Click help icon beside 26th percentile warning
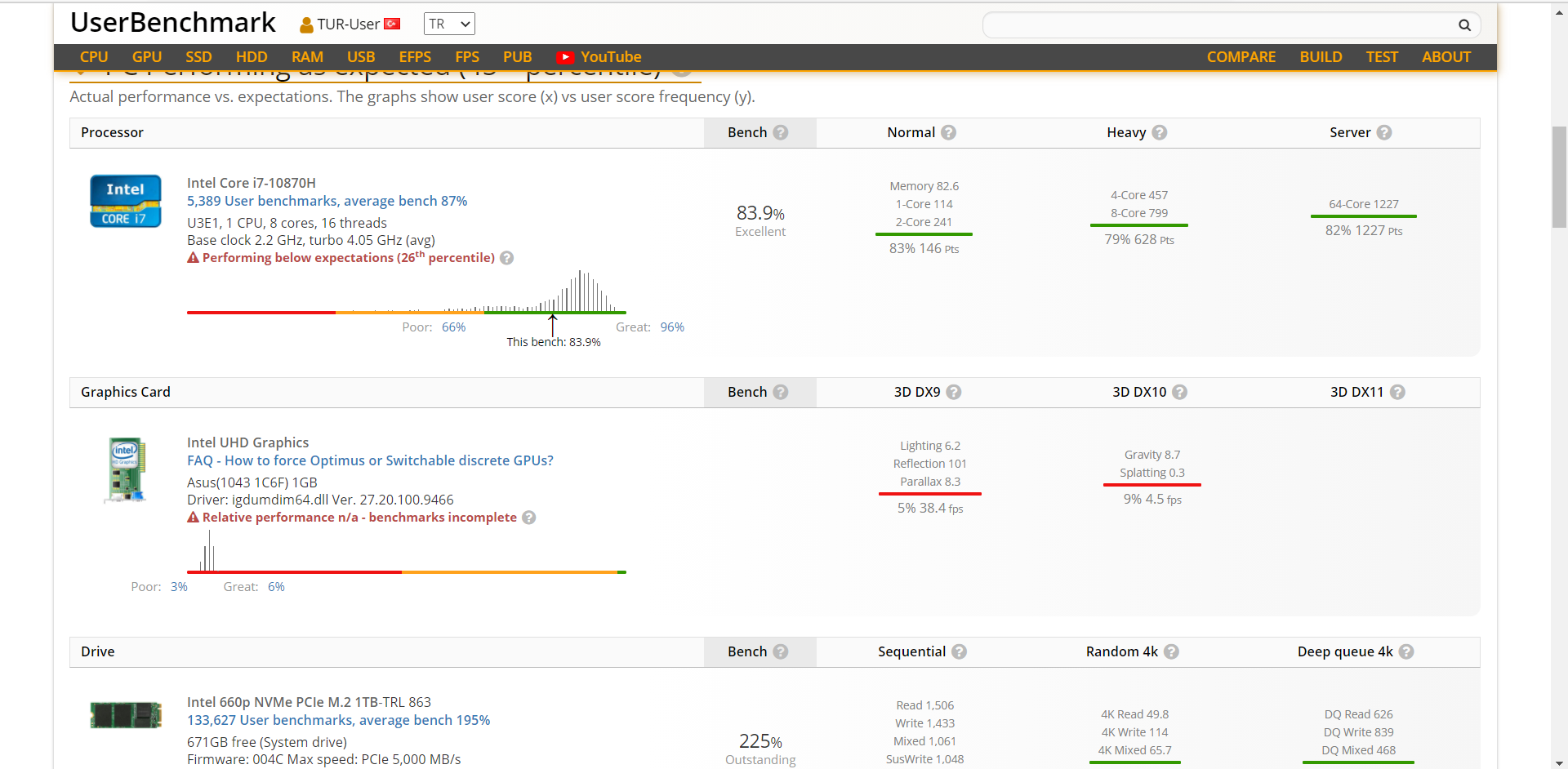 coord(506,258)
